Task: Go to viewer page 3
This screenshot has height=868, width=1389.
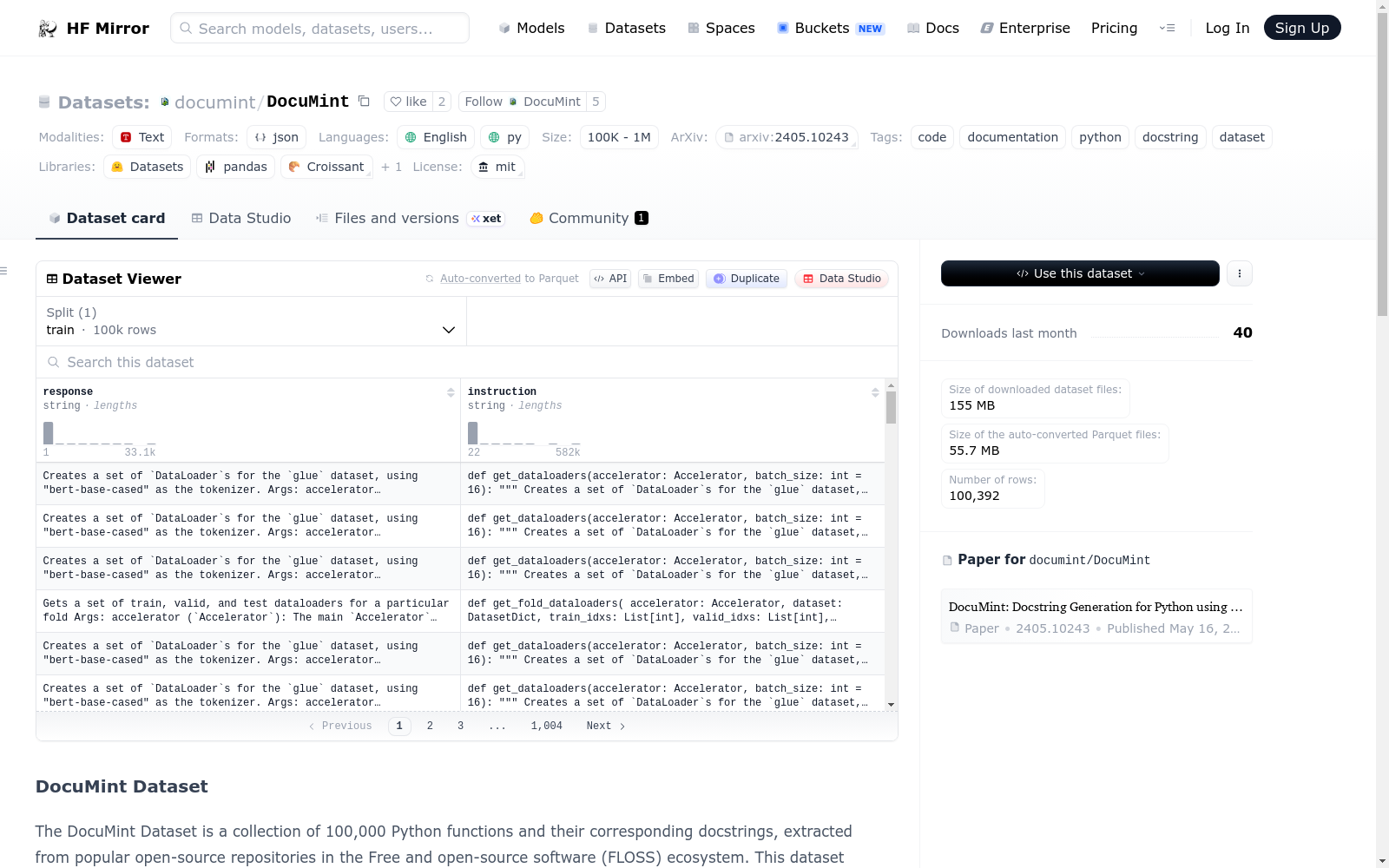Action: click(x=461, y=726)
